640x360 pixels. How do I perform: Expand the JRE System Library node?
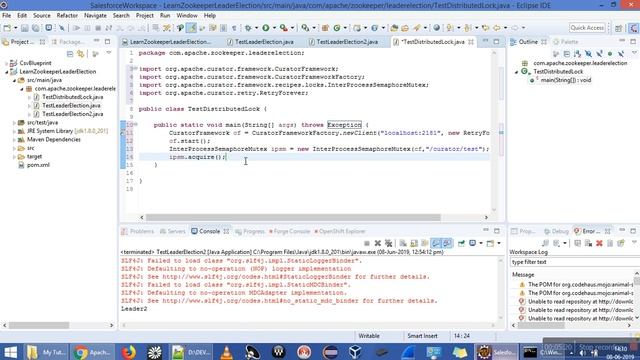(14, 131)
